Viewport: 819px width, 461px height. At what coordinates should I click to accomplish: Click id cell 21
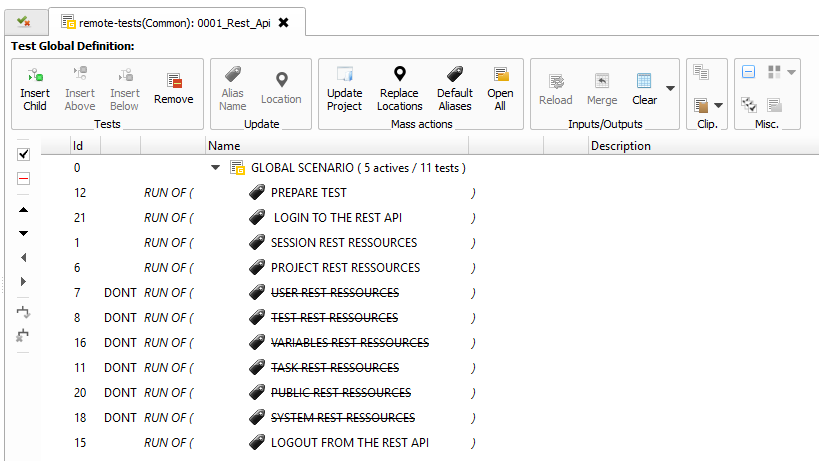tap(80, 218)
